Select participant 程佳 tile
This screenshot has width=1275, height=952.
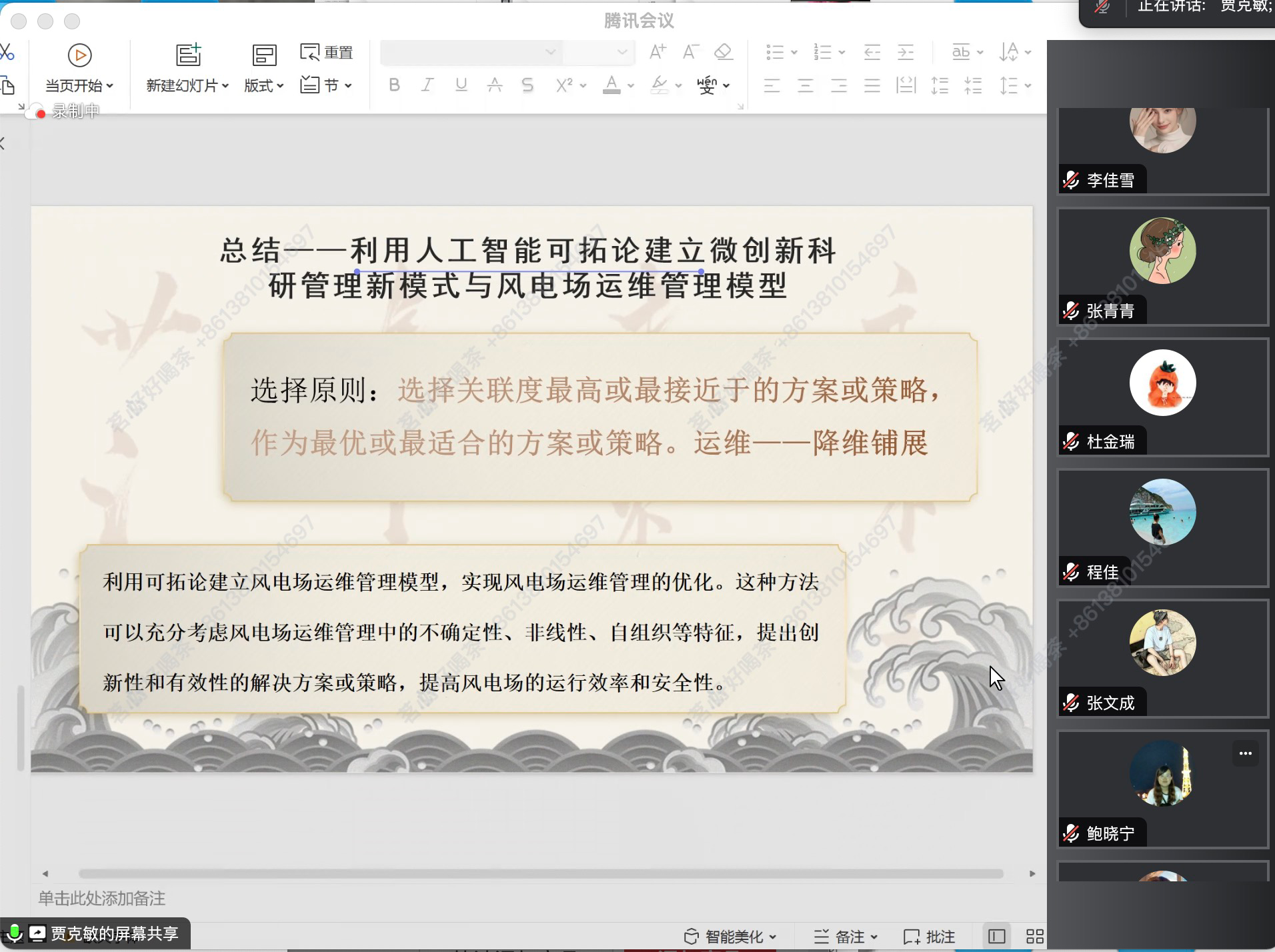tap(1163, 528)
